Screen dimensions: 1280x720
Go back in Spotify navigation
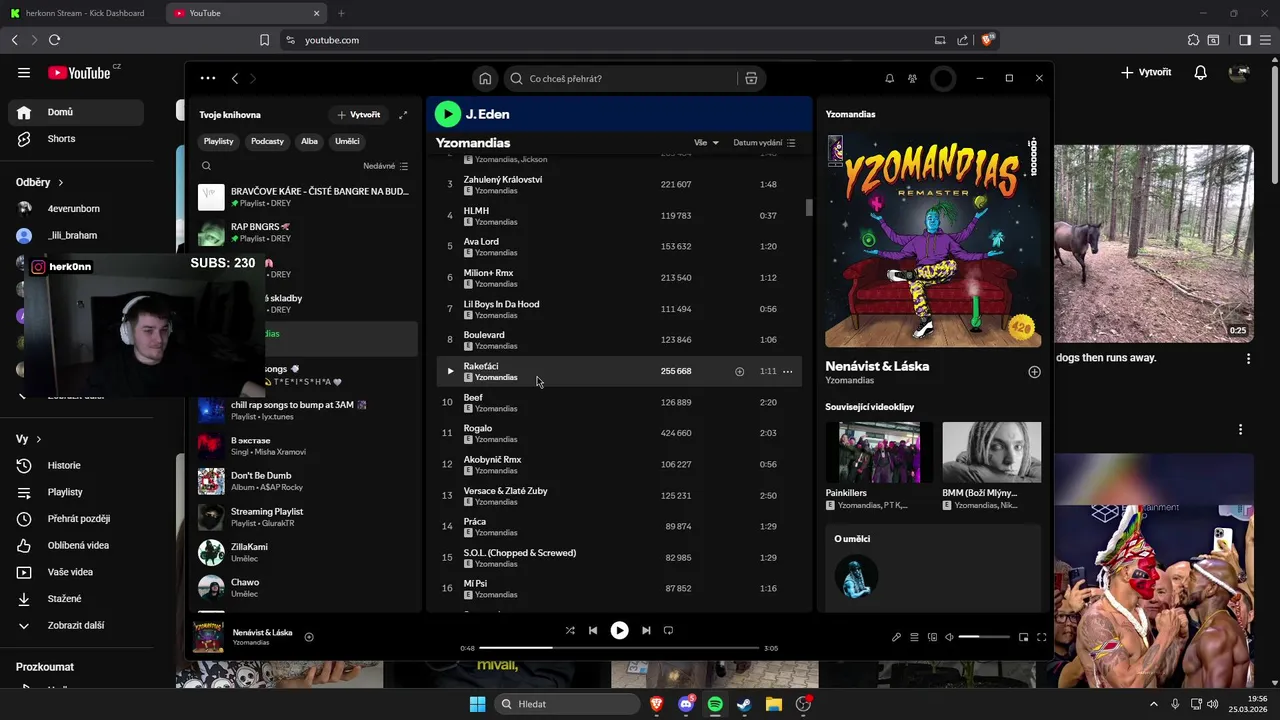click(235, 78)
